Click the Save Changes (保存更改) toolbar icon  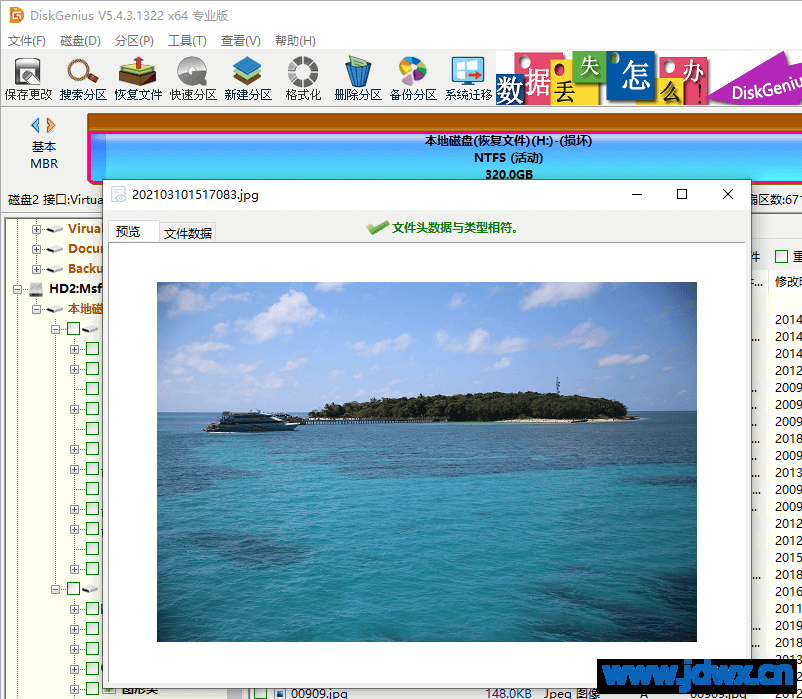pyautogui.click(x=28, y=79)
